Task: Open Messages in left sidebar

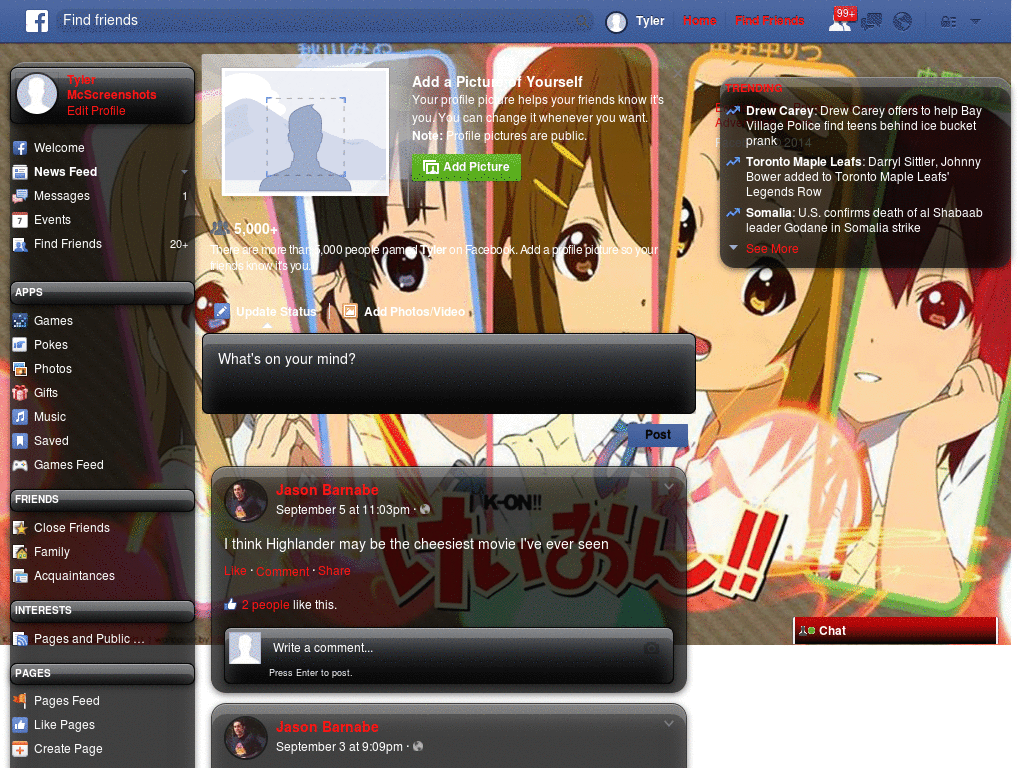Action: coord(61,196)
